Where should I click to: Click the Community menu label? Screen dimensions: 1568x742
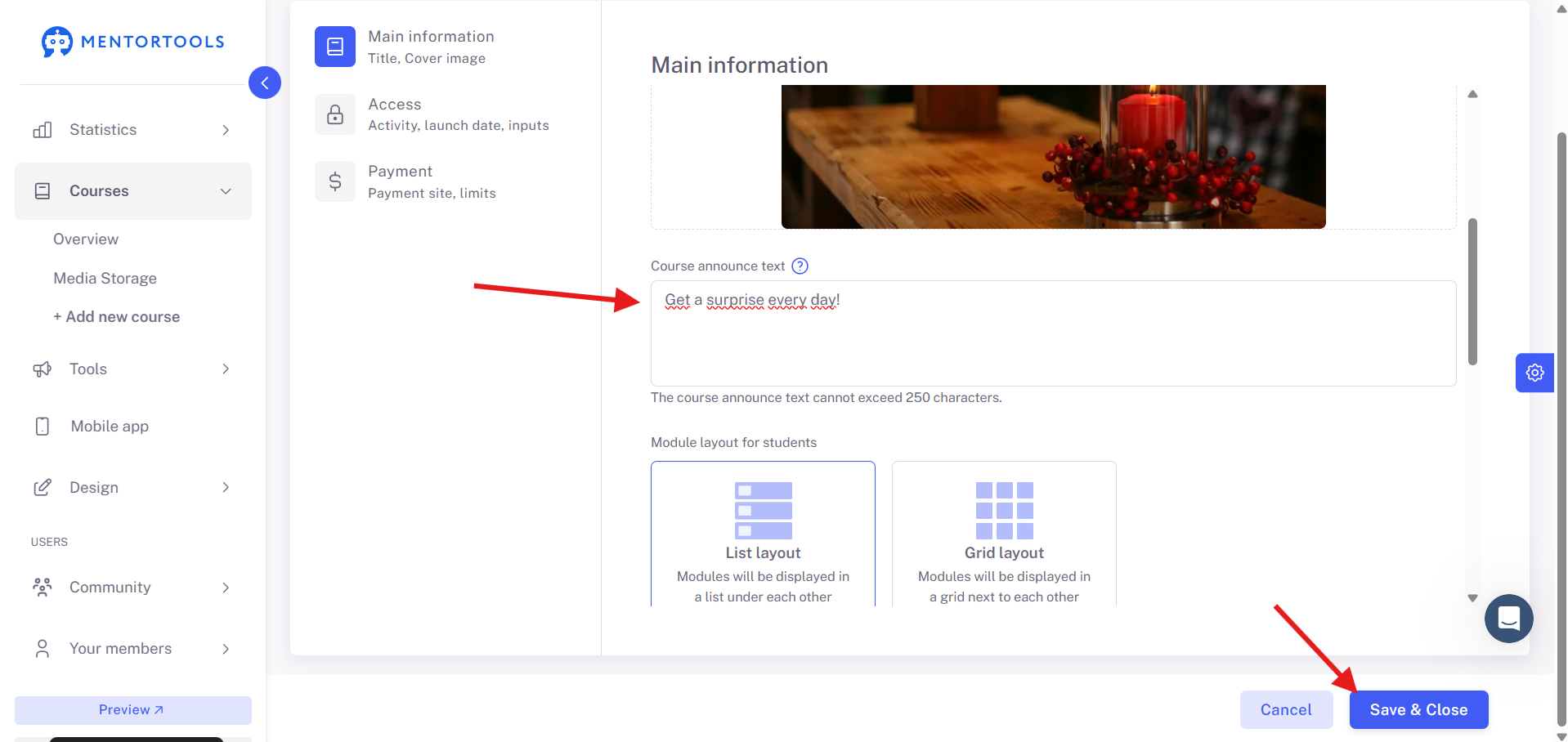[110, 588]
